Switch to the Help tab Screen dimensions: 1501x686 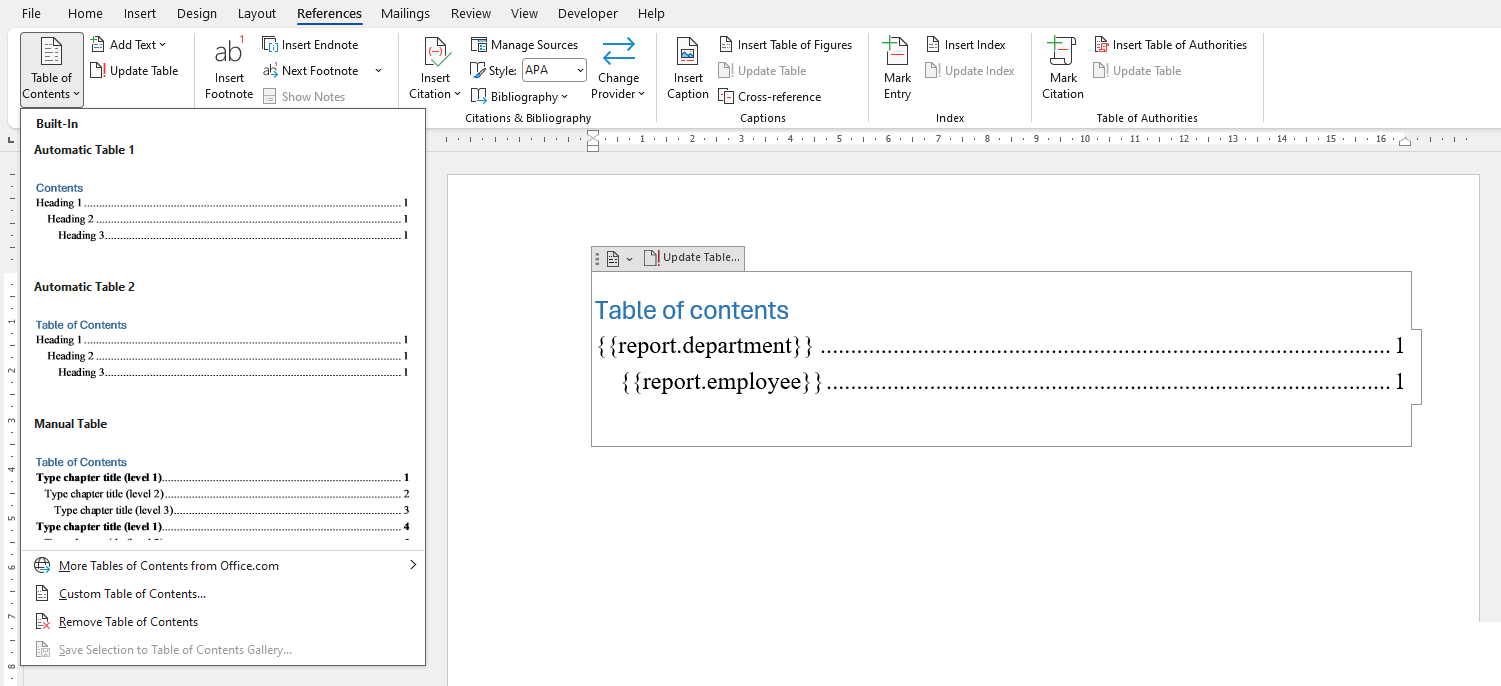pos(651,14)
